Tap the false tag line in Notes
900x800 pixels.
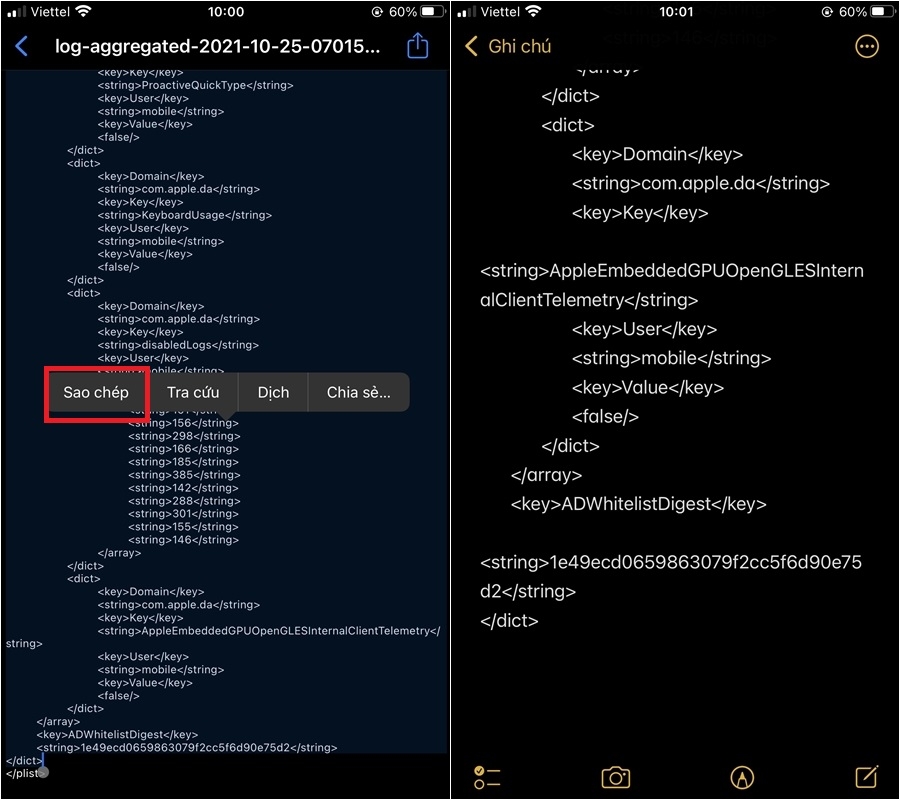(605, 417)
